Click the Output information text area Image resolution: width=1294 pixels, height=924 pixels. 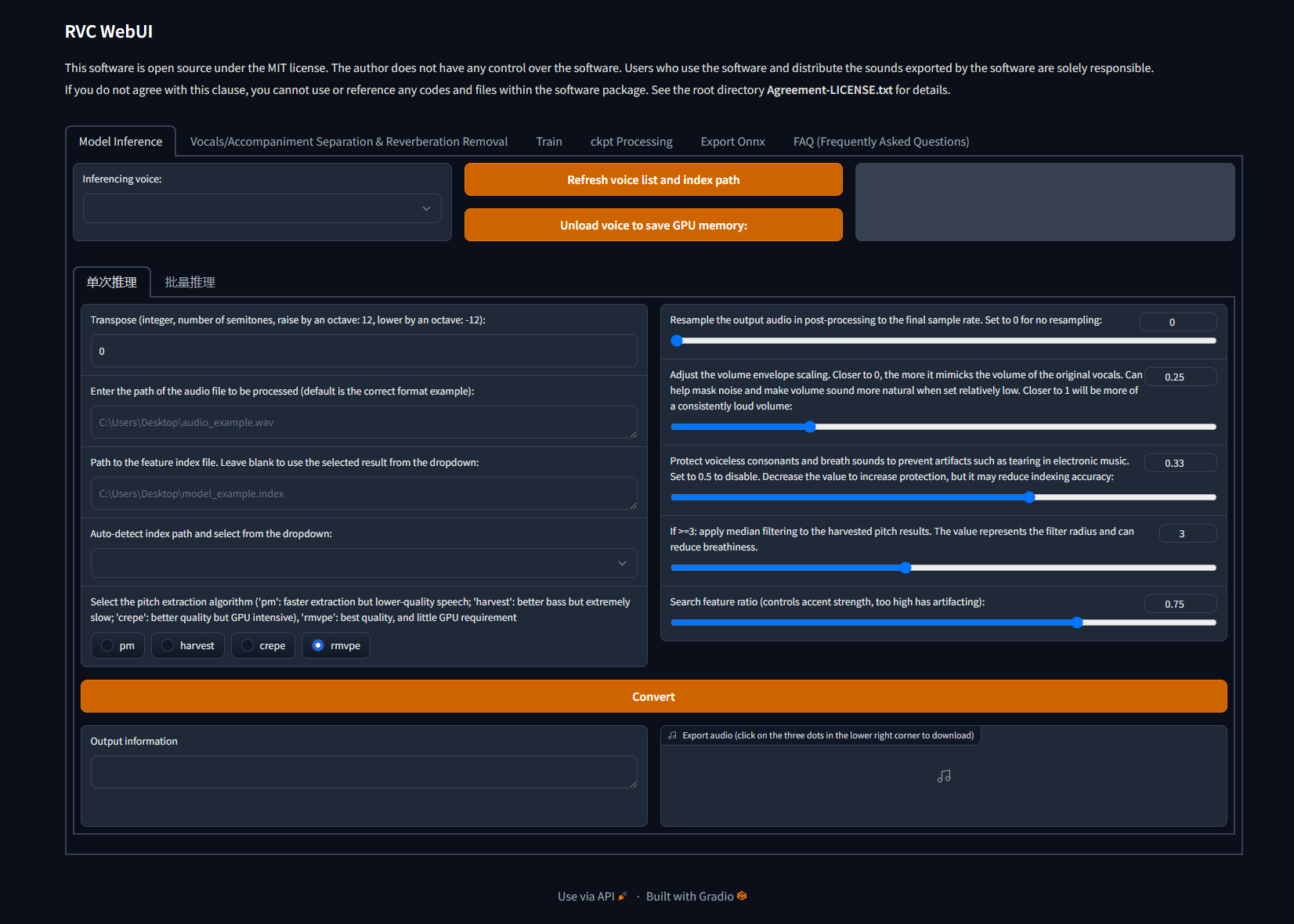[364, 772]
